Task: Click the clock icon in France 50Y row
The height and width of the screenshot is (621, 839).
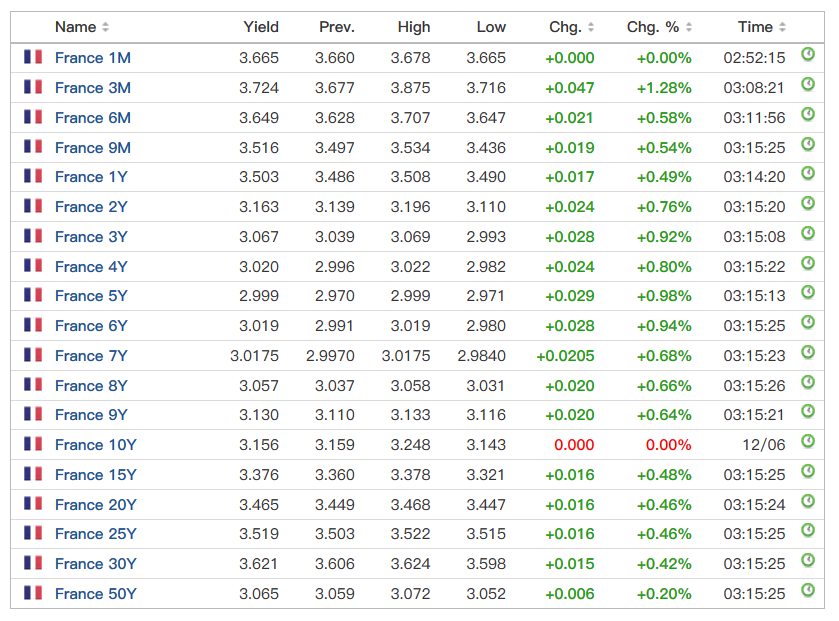Action: (808, 591)
